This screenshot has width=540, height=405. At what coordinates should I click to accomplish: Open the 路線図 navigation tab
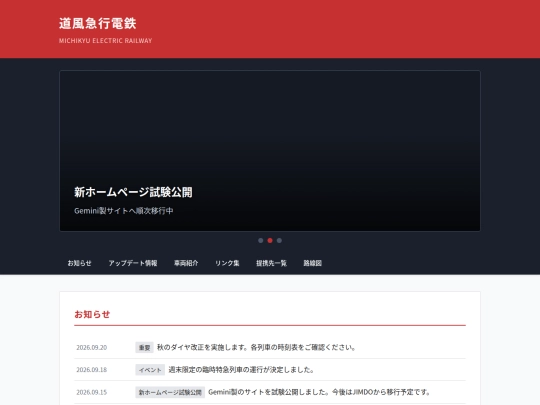click(x=312, y=263)
